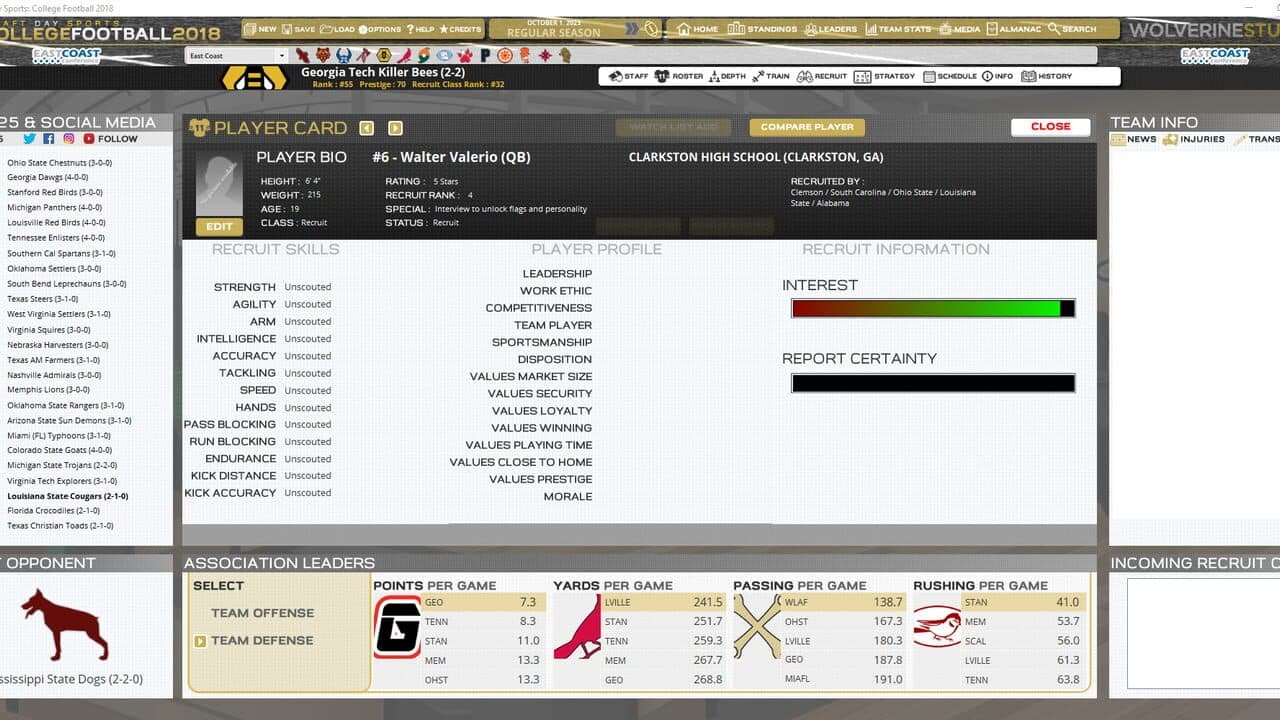Open the Search tool

click(1071, 29)
